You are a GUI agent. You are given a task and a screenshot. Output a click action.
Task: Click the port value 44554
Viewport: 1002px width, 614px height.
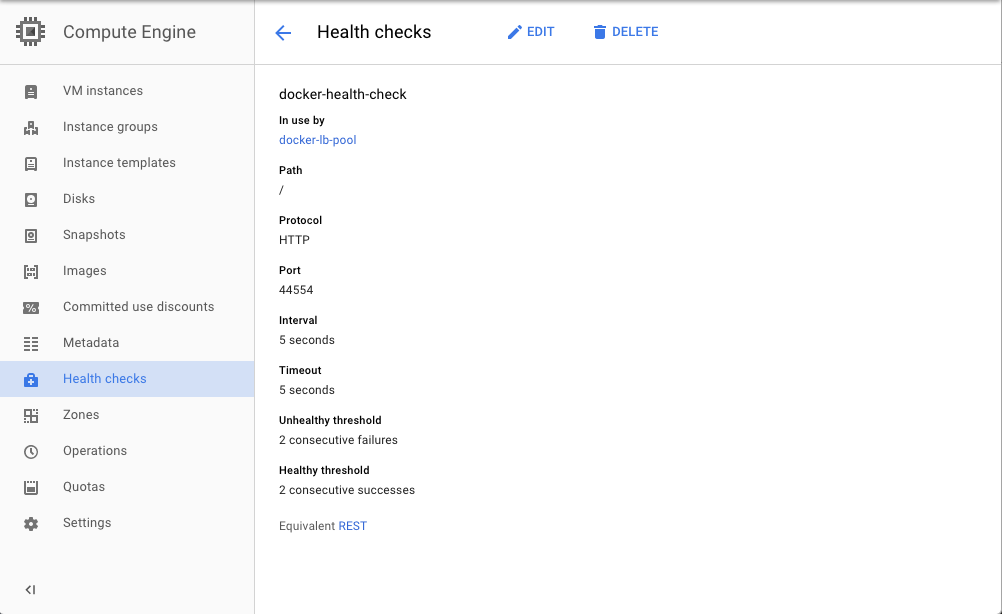click(296, 290)
